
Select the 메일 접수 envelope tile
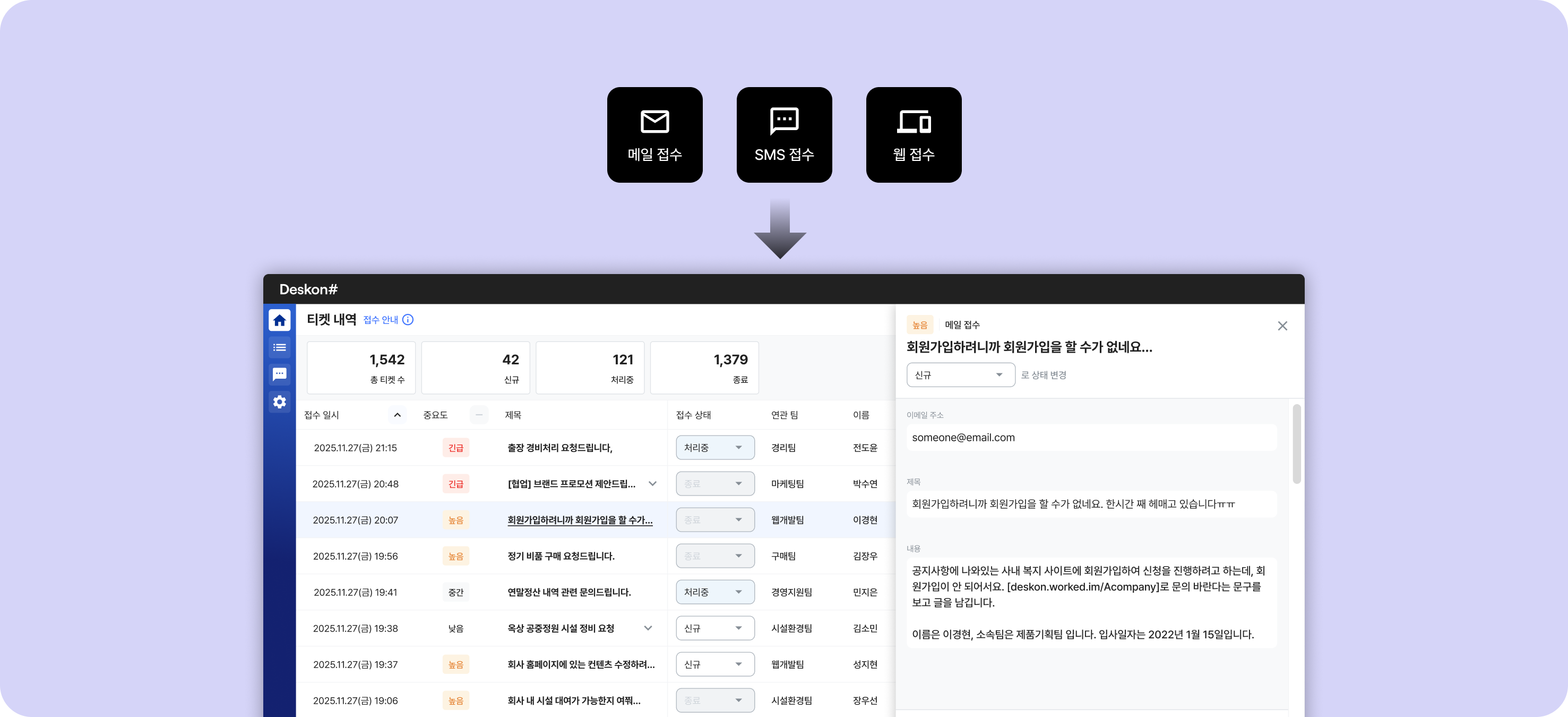pyautogui.click(x=654, y=134)
